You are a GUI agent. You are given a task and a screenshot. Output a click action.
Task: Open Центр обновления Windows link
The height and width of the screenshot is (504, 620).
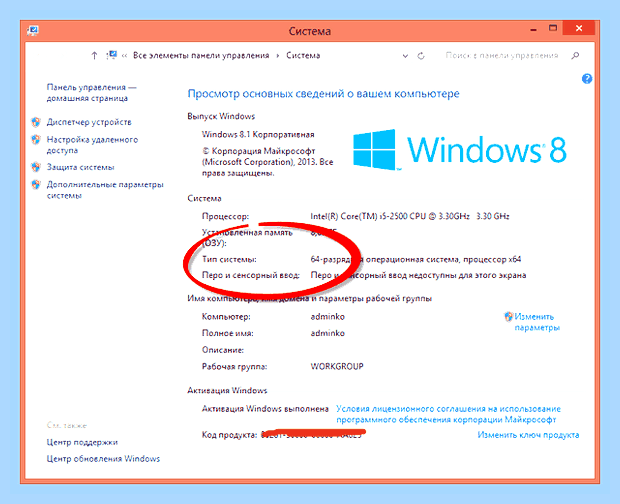103,459
